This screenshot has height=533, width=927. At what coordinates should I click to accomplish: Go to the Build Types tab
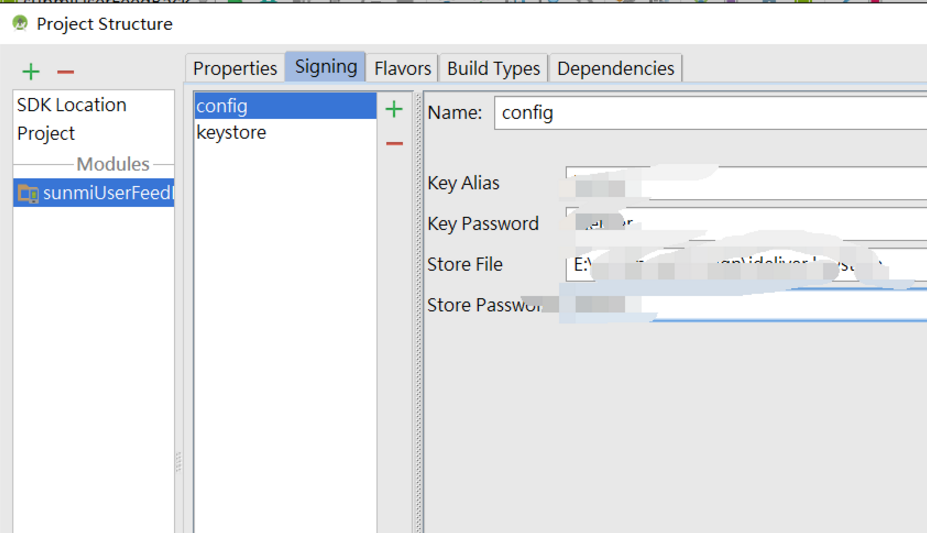click(493, 68)
